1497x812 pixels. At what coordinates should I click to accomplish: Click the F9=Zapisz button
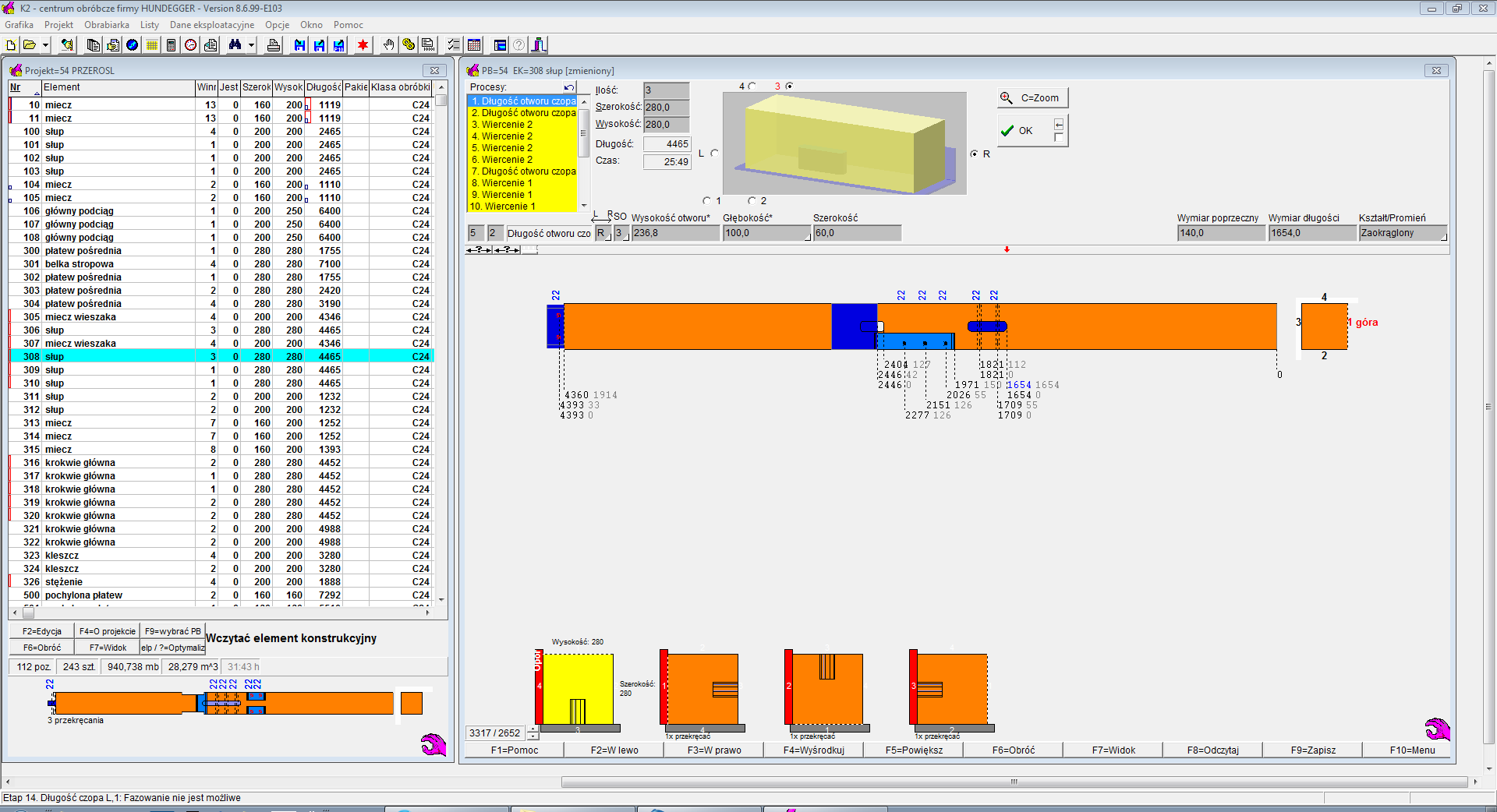1312,750
